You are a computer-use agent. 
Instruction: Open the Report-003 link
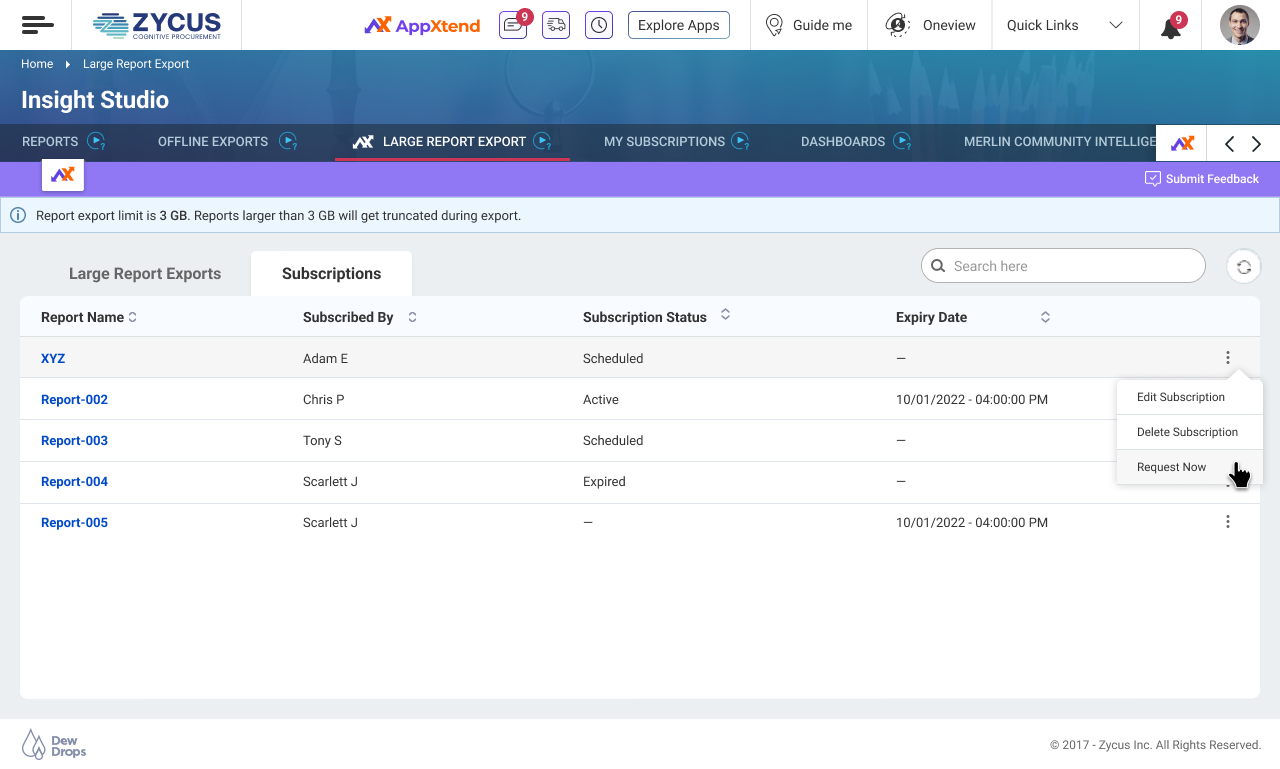pos(74,441)
